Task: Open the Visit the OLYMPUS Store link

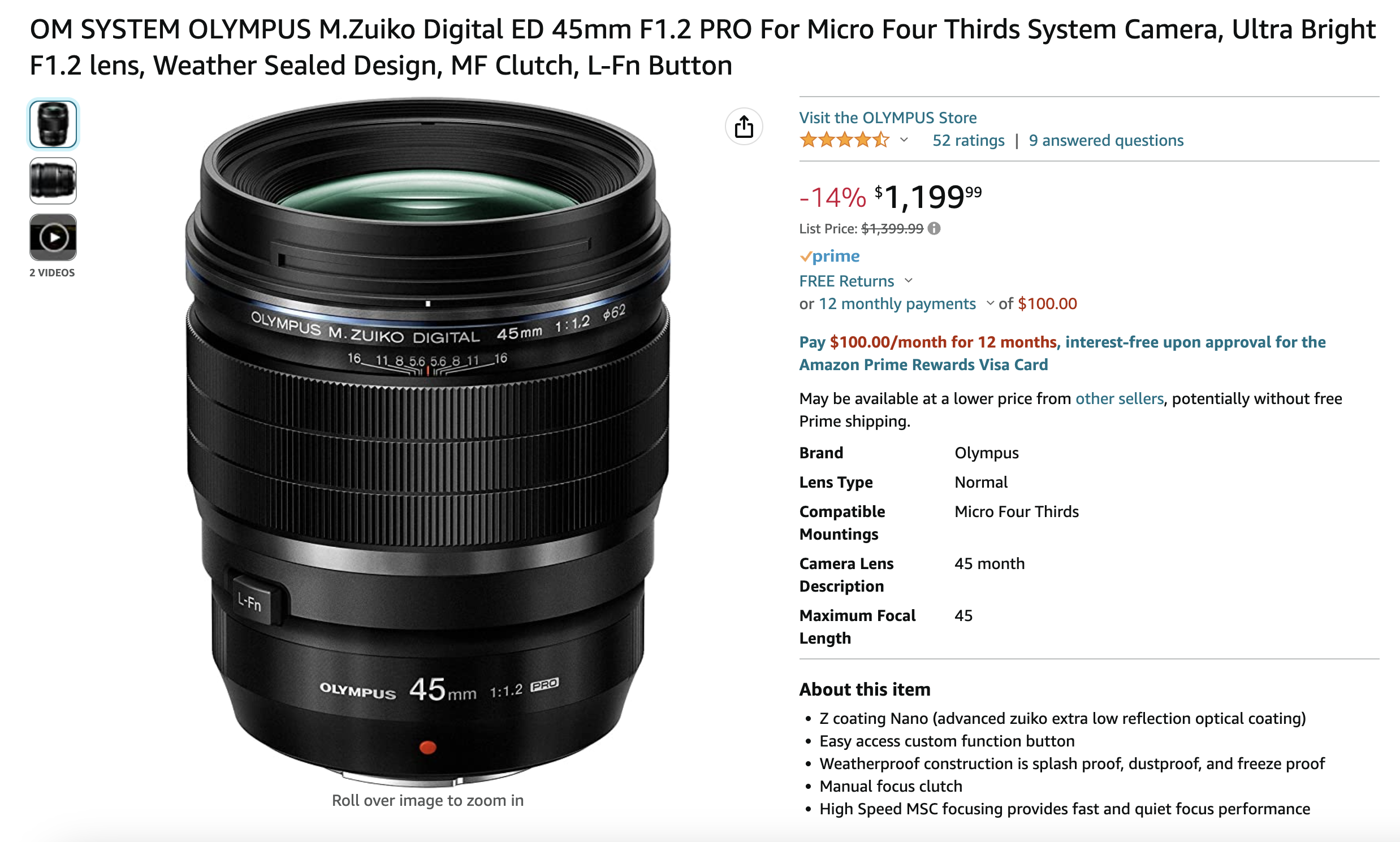Action: (887, 118)
